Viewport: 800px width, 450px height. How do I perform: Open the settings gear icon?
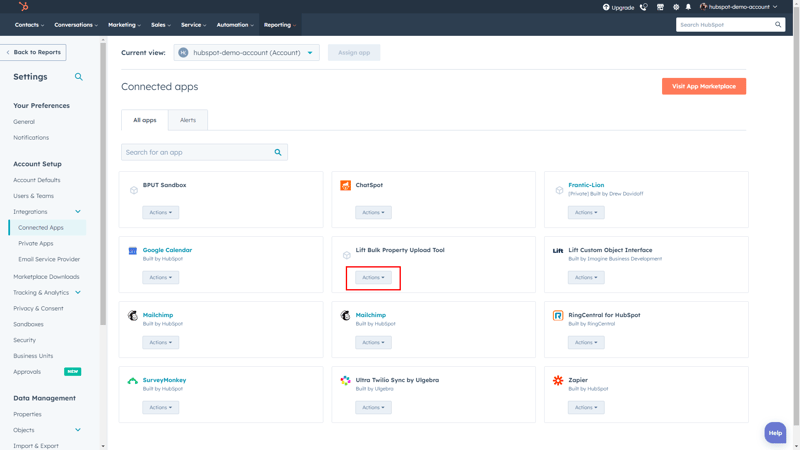pyautogui.click(x=676, y=7)
